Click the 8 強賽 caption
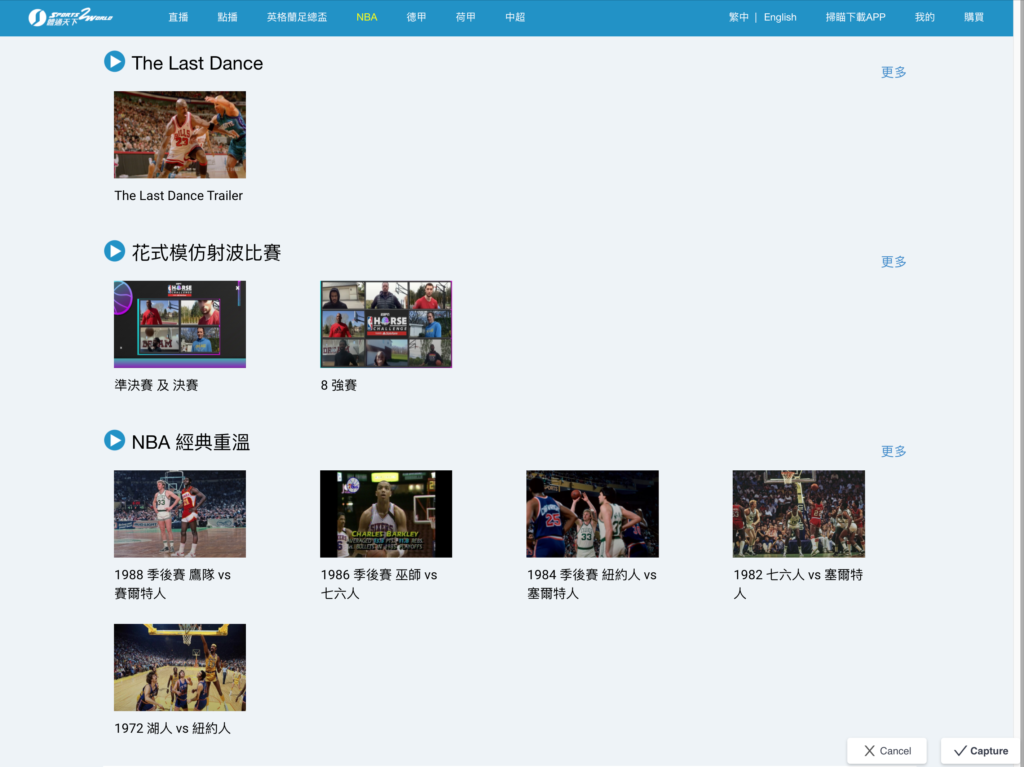 [338, 385]
